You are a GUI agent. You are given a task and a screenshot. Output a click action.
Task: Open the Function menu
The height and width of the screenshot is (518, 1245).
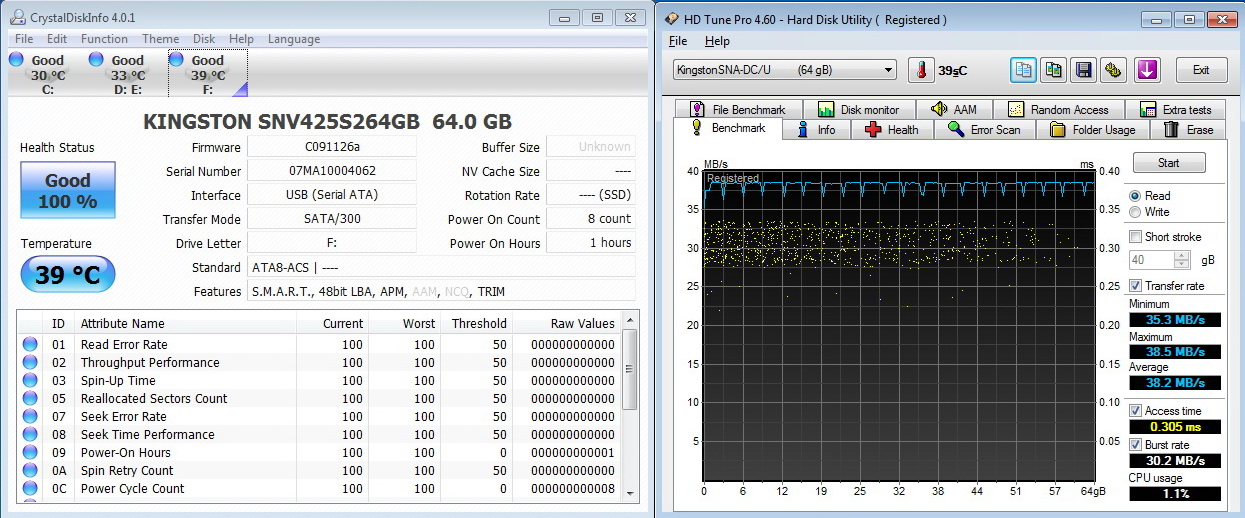104,39
